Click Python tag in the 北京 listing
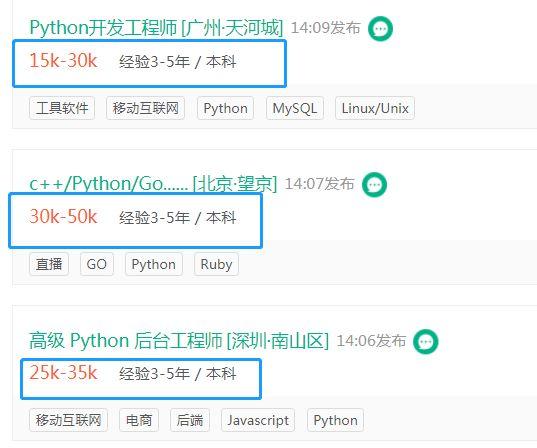 (x=154, y=264)
